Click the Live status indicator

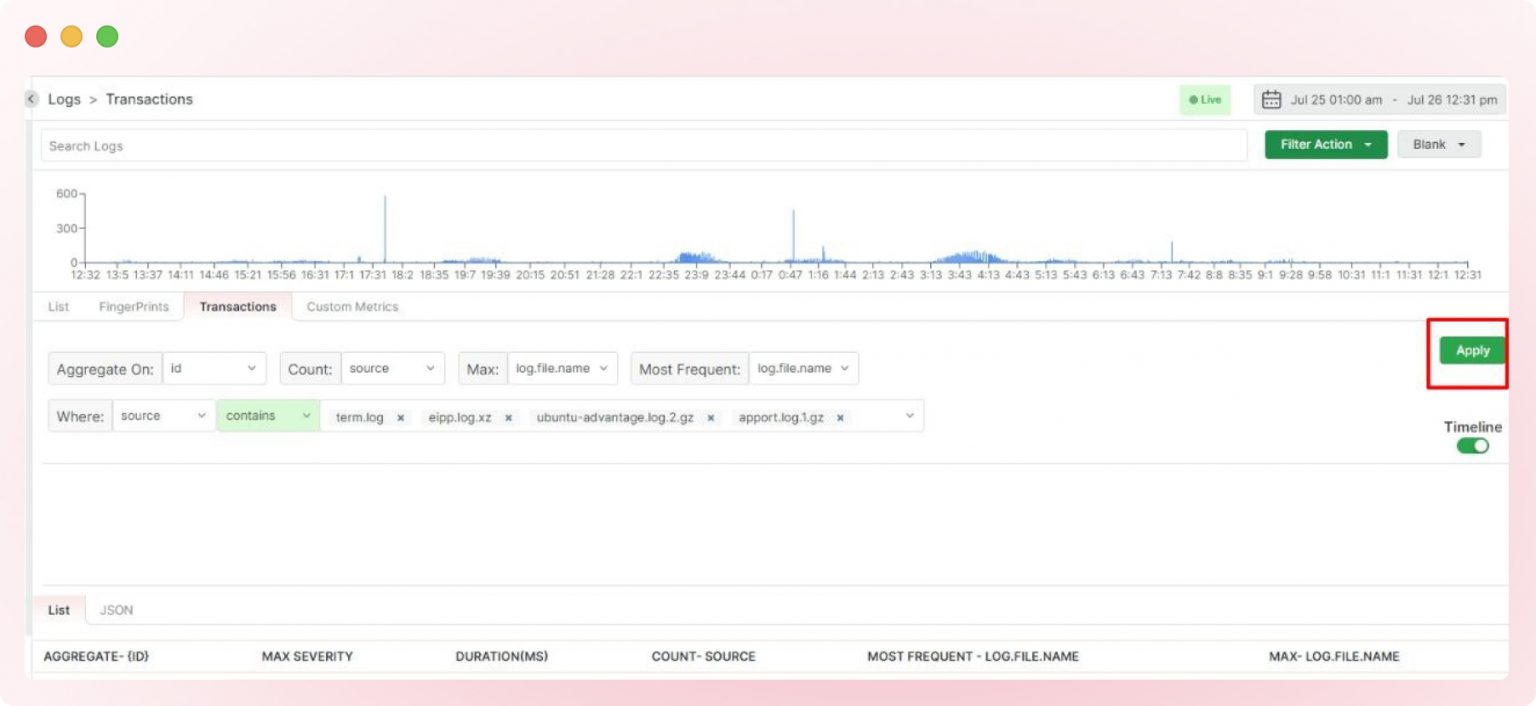point(1203,99)
